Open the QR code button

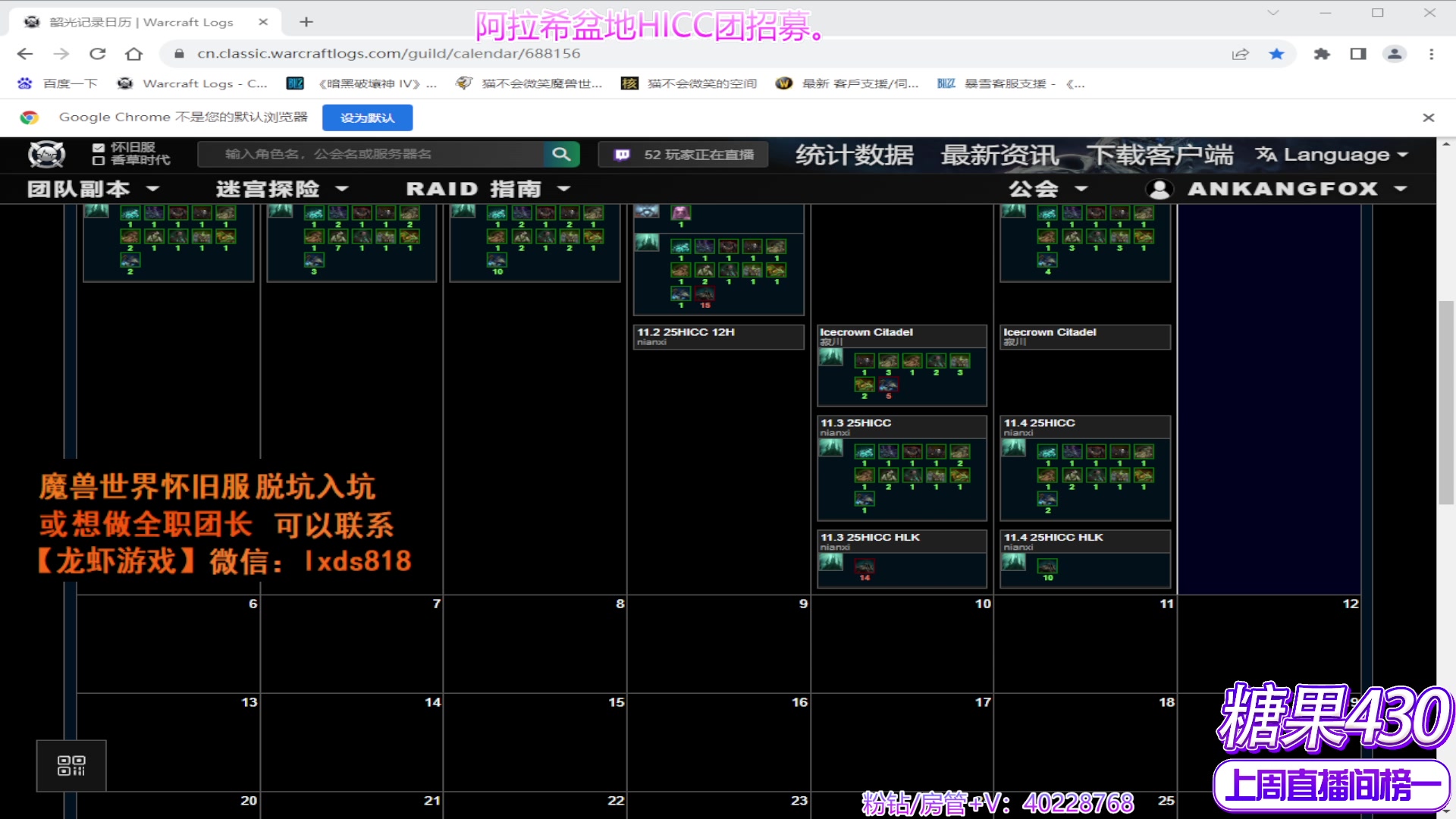(x=71, y=765)
